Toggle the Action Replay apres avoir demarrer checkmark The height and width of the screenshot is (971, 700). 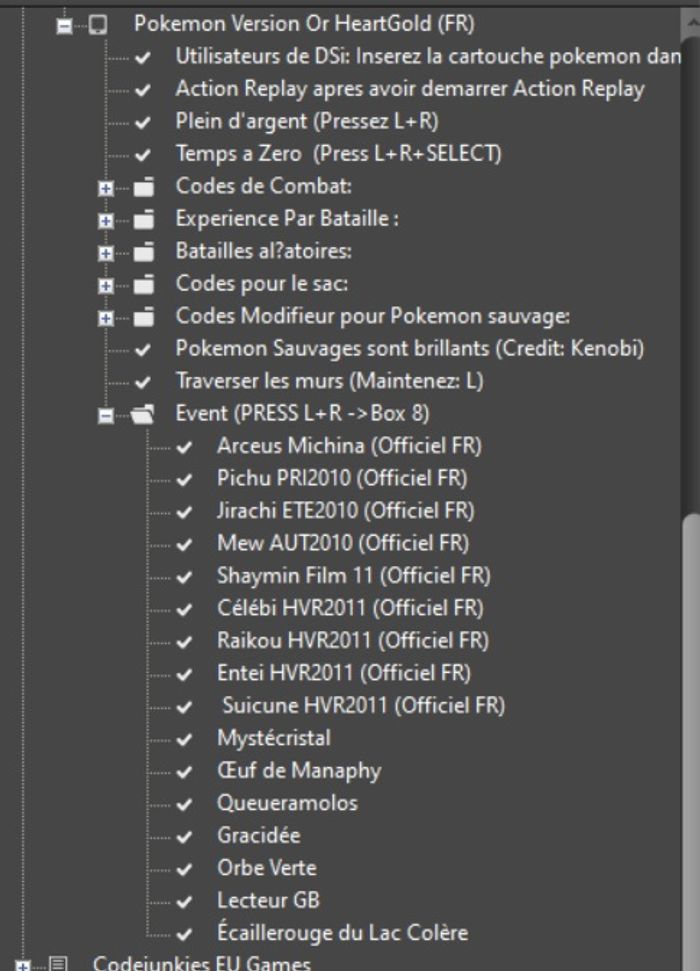[142, 90]
